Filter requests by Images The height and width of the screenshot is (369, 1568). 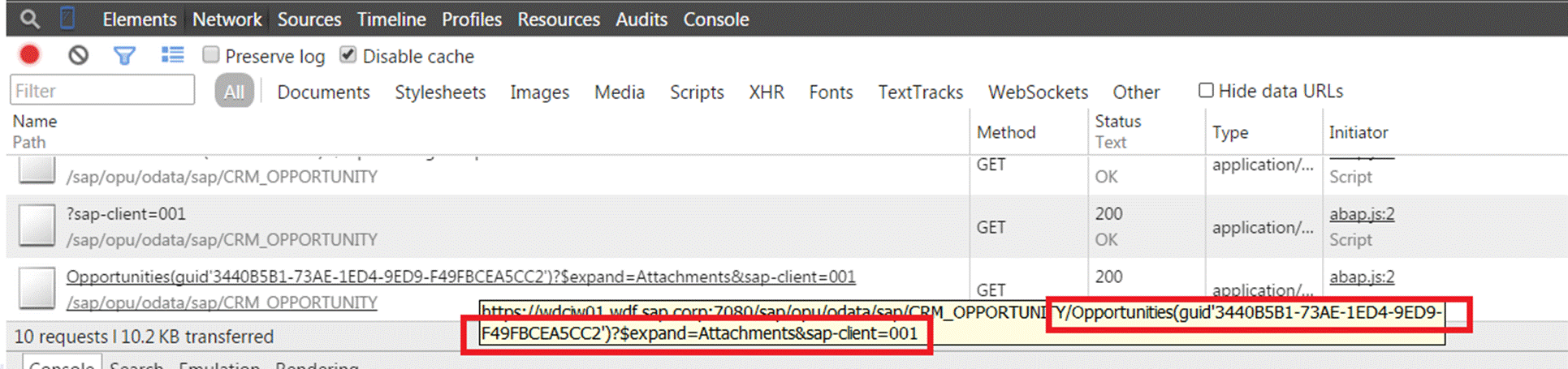pyautogui.click(x=540, y=92)
